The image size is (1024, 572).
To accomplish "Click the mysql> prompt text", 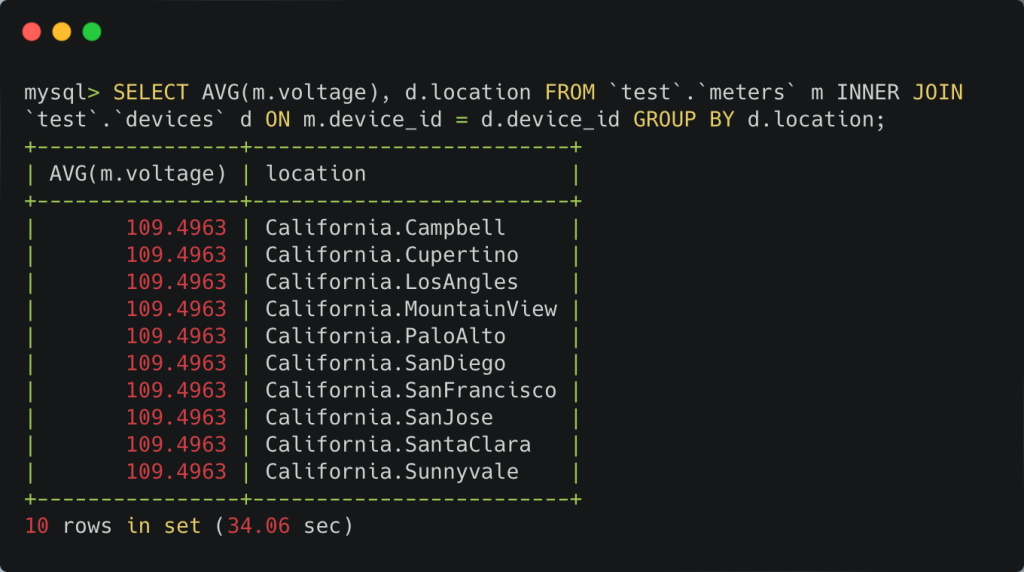I will [x=61, y=93].
